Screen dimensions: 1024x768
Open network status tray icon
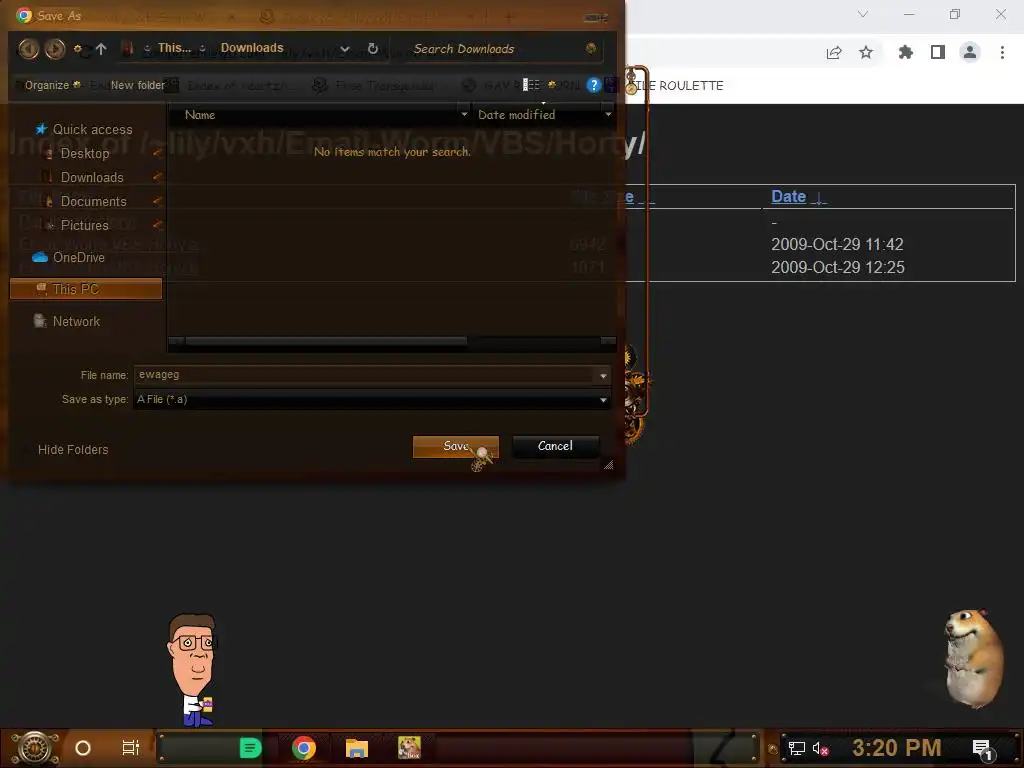[x=797, y=748]
